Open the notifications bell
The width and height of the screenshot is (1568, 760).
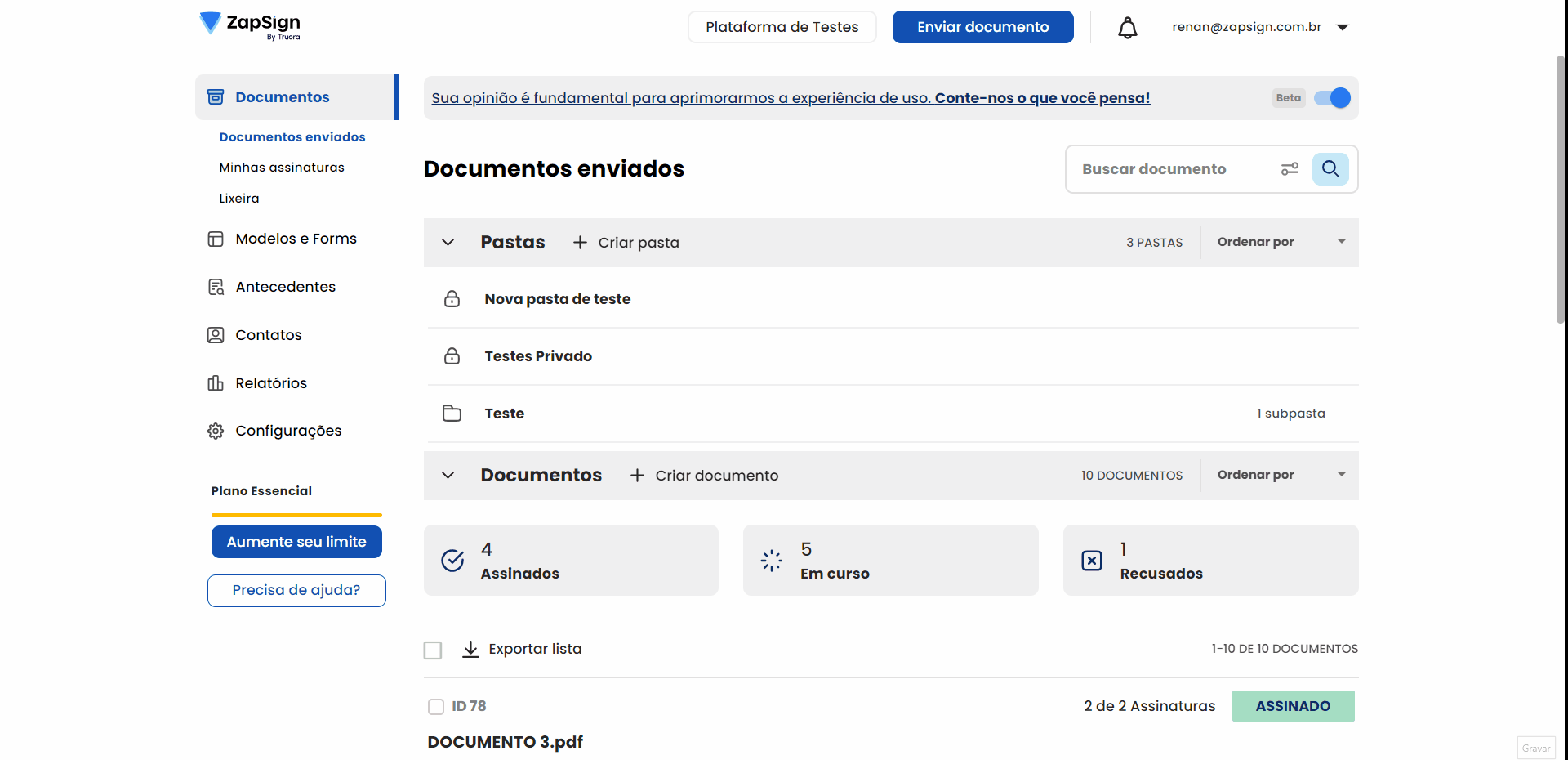pyautogui.click(x=1127, y=28)
